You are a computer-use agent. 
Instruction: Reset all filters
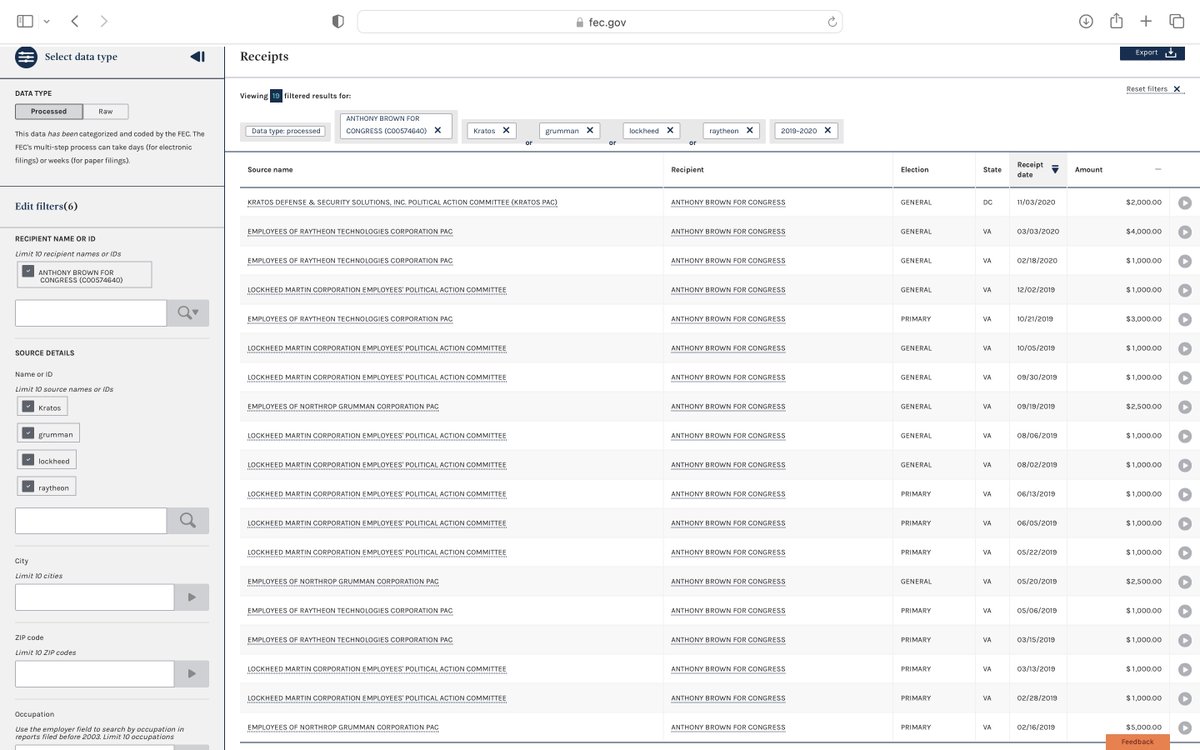pos(1155,89)
